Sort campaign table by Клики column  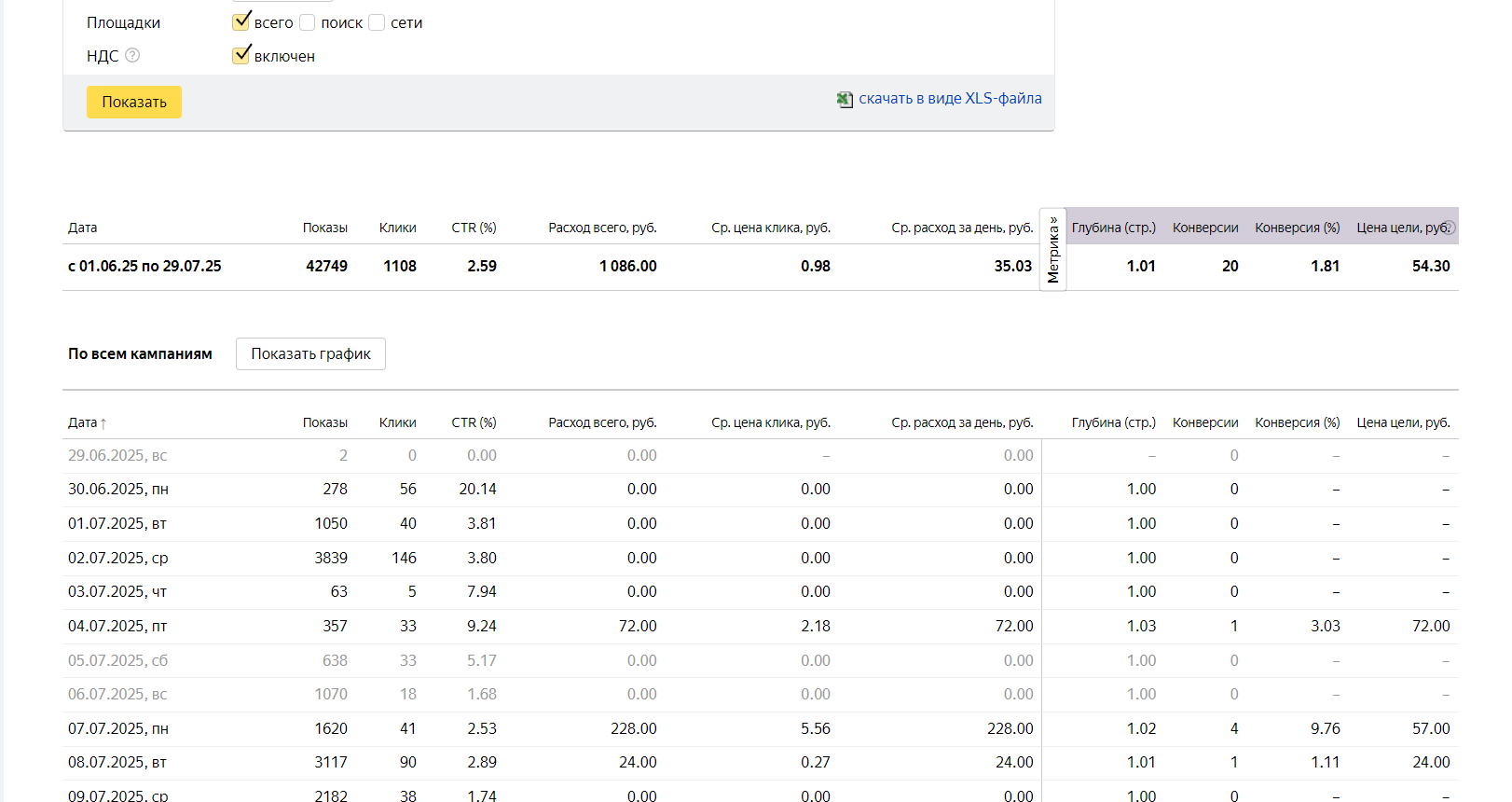(x=397, y=422)
